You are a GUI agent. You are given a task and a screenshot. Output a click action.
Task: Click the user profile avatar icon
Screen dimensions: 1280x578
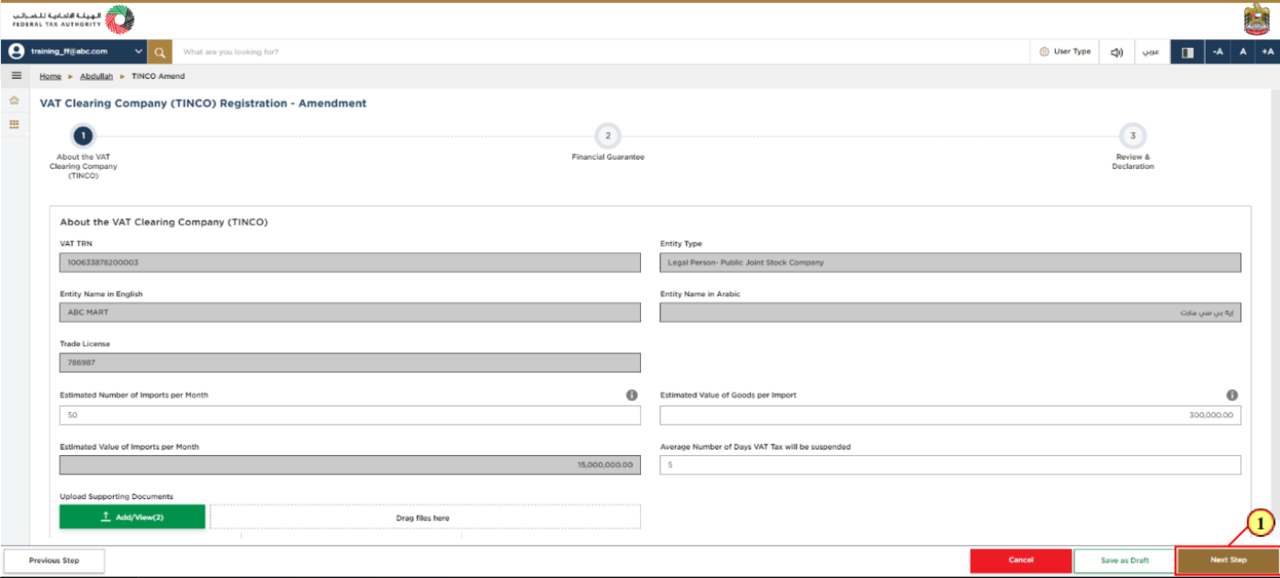(16, 51)
